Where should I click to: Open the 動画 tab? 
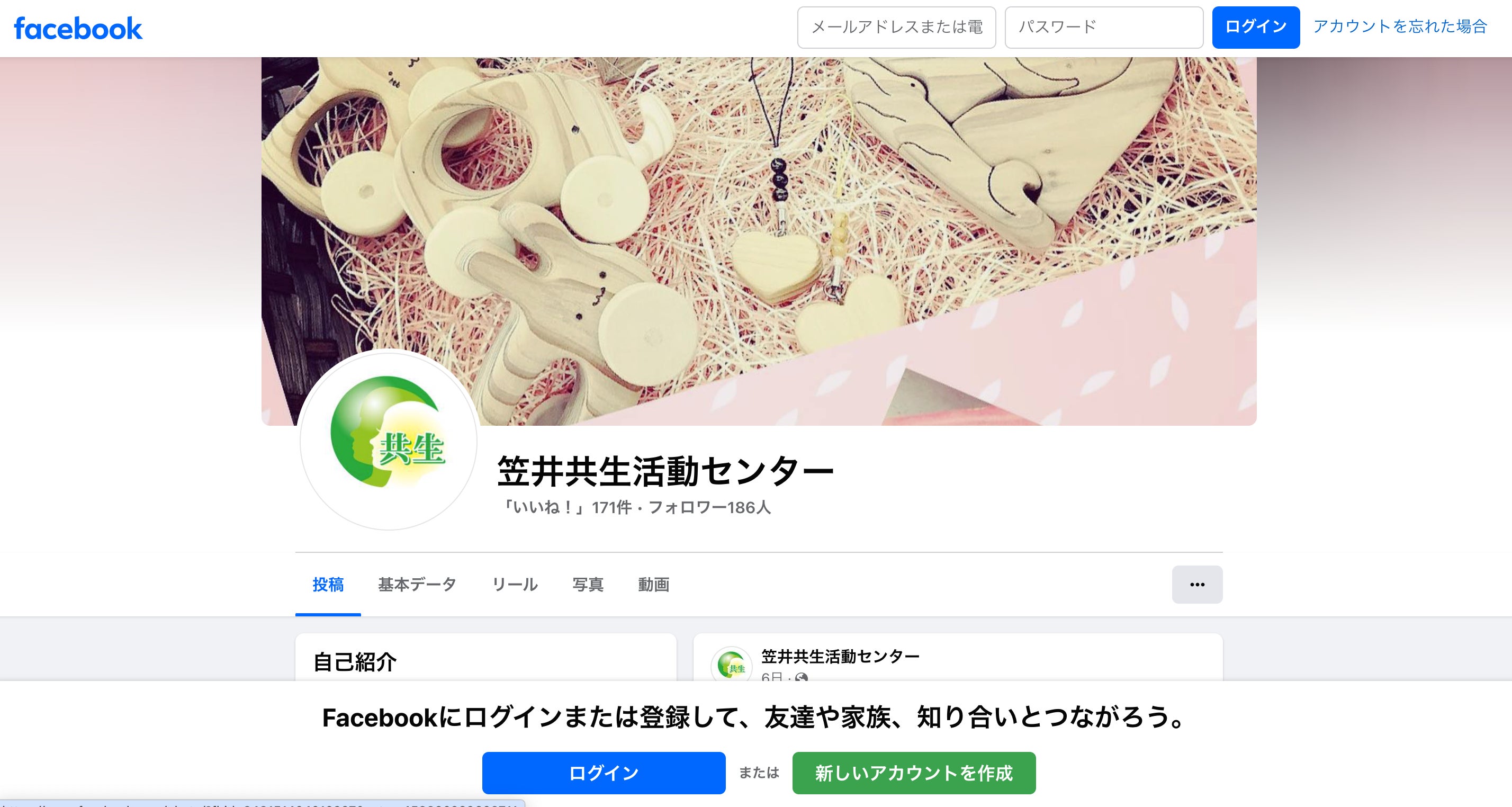653,585
